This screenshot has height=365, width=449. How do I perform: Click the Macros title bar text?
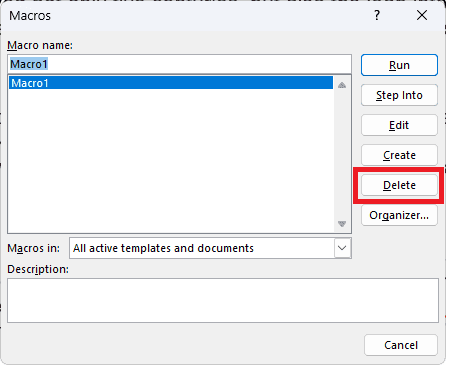point(30,16)
